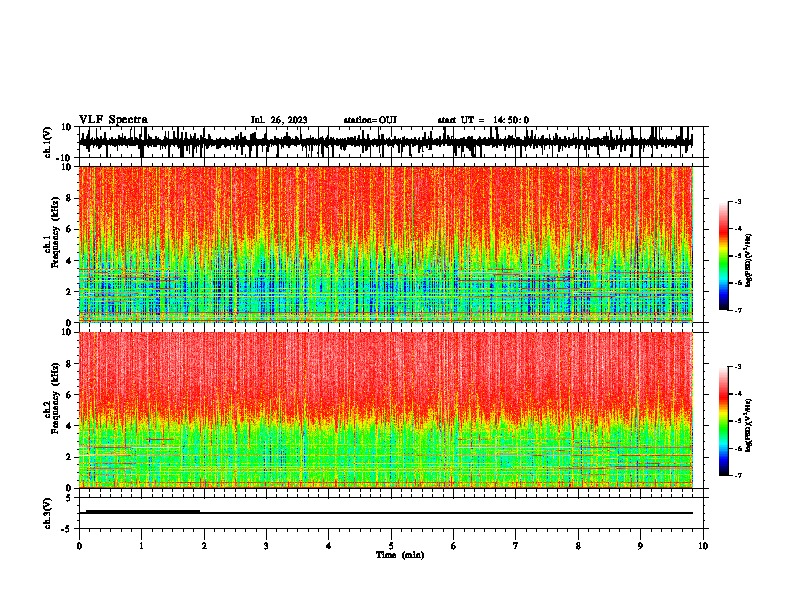
Task: Click the ch.1 "Frequency (kHz)" axis label
Action: 55,233
